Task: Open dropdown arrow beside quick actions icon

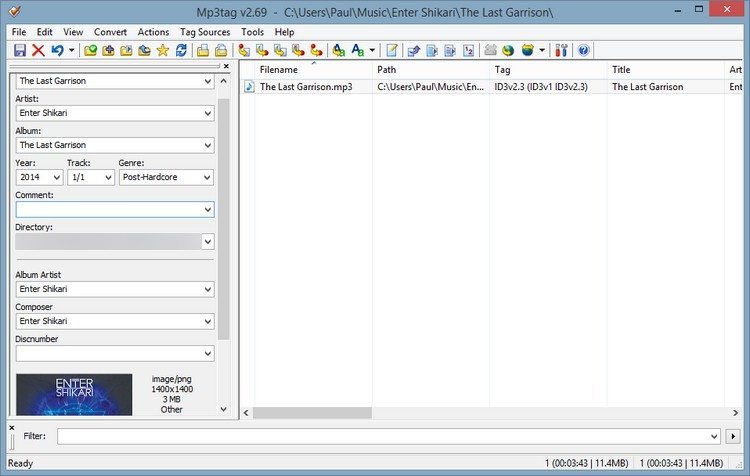Action: (372, 50)
